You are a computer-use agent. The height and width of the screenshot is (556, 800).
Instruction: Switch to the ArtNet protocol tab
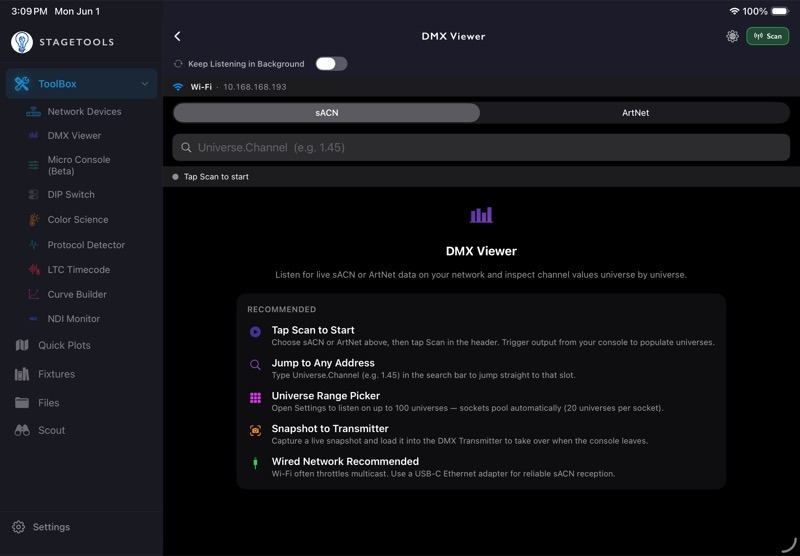(x=635, y=113)
